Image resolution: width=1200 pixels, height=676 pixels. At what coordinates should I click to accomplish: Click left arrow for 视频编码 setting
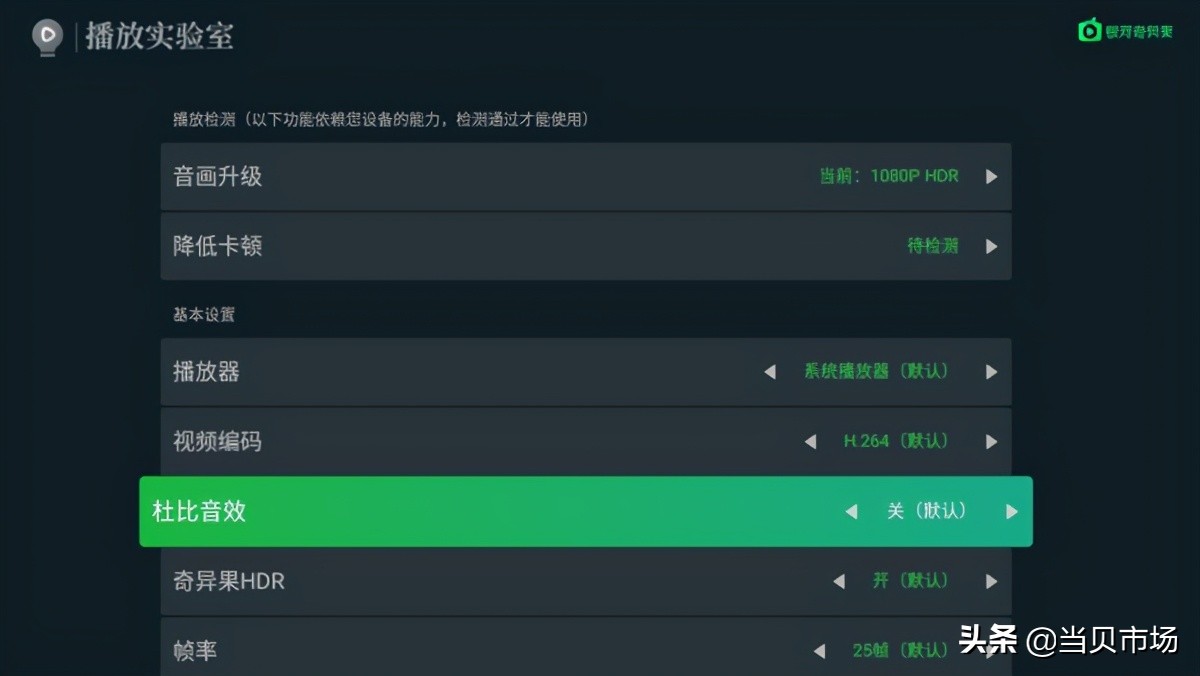810,441
